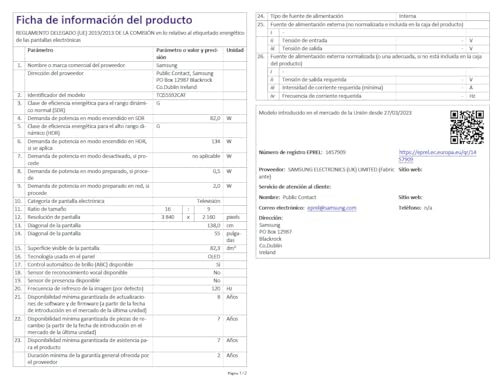Select the title 'Ficha de información del producto'

[x=104, y=20]
